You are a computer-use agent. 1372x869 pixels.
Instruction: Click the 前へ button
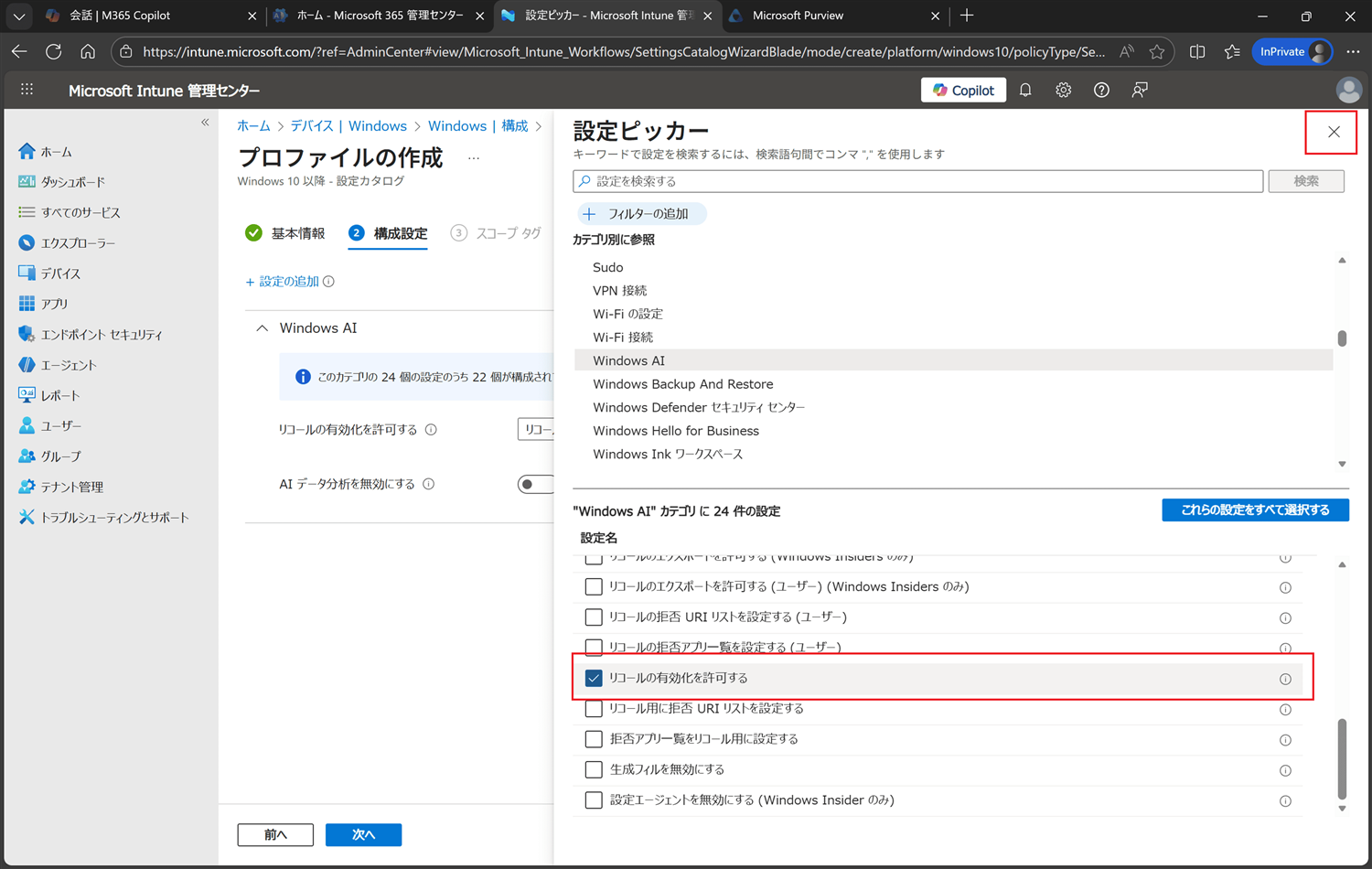275,834
